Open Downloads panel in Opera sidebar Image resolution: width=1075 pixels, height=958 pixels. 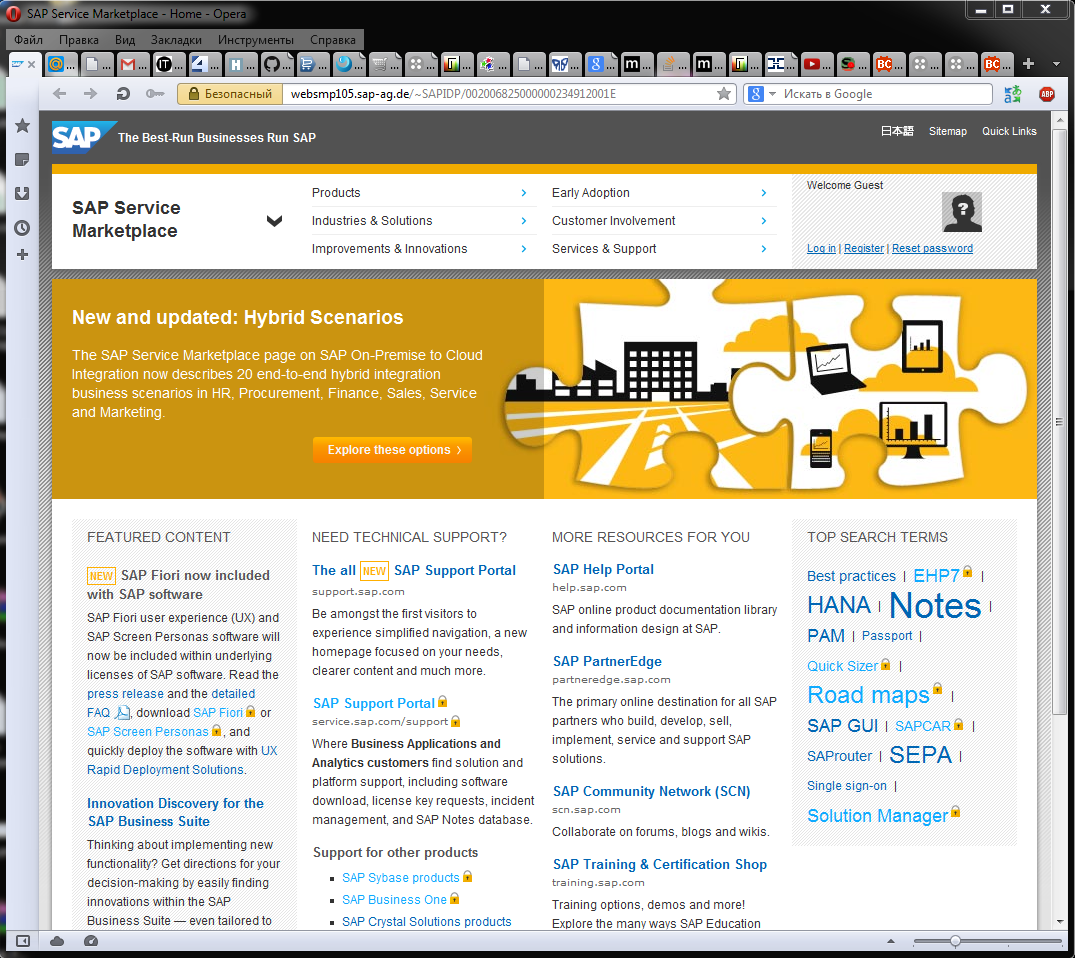coord(23,193)
